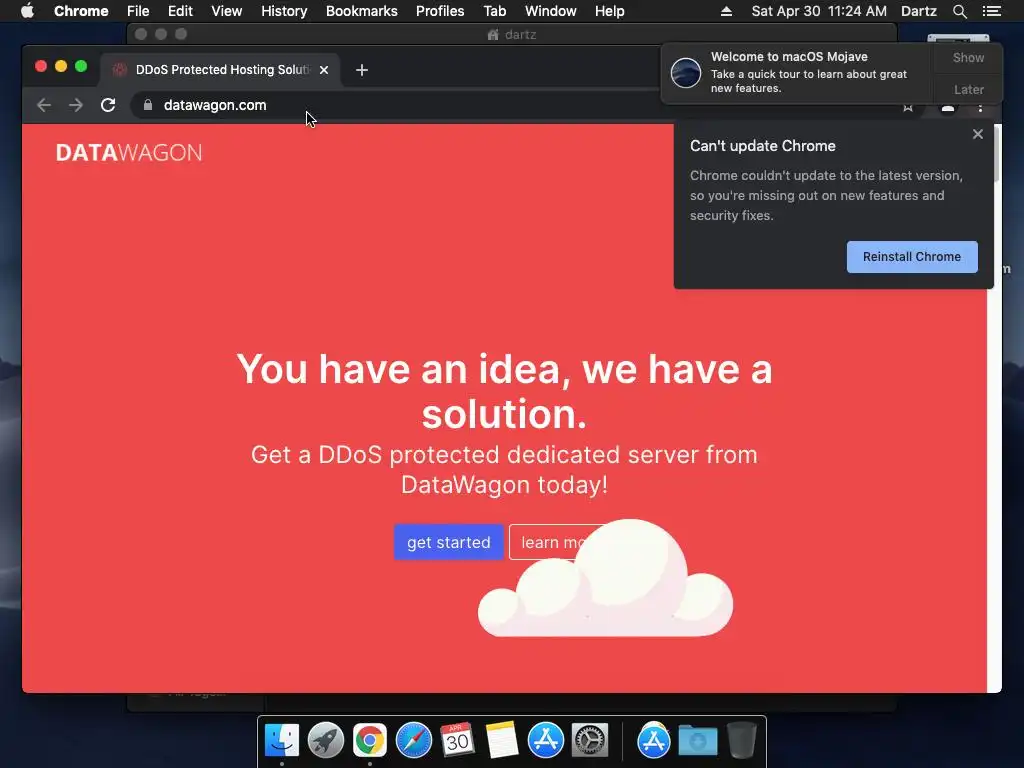Screen dimensions: 1024x768
Task: Click the DATAWAGON logo
Action: tap(129, 153)
